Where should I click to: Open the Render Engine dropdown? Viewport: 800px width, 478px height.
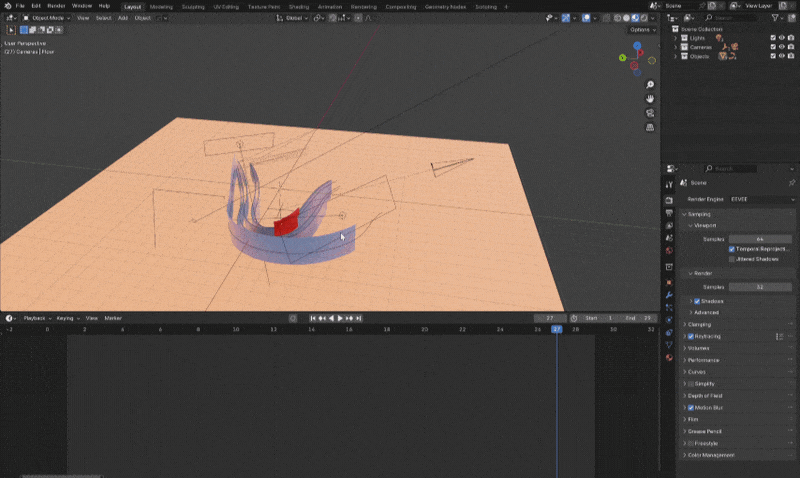coord(760,199)
